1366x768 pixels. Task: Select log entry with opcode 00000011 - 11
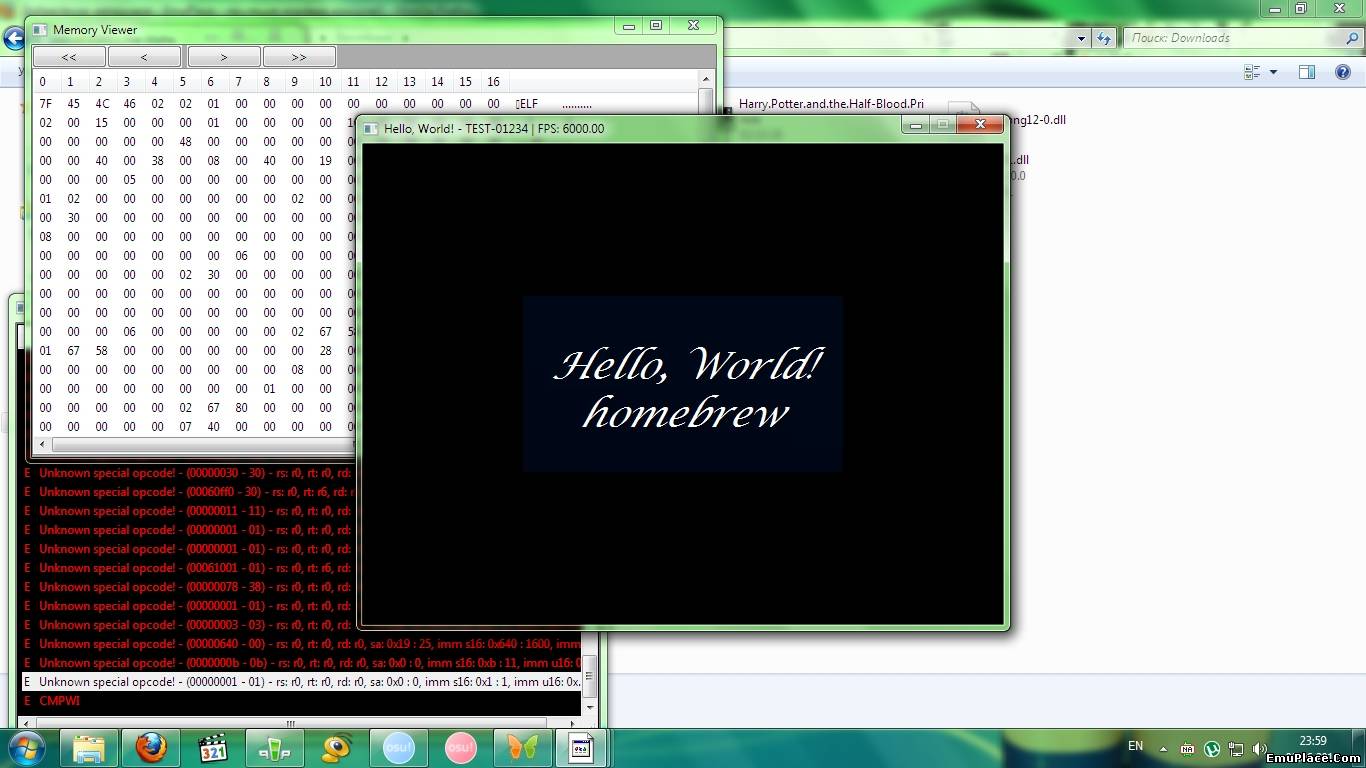(187, 511)
